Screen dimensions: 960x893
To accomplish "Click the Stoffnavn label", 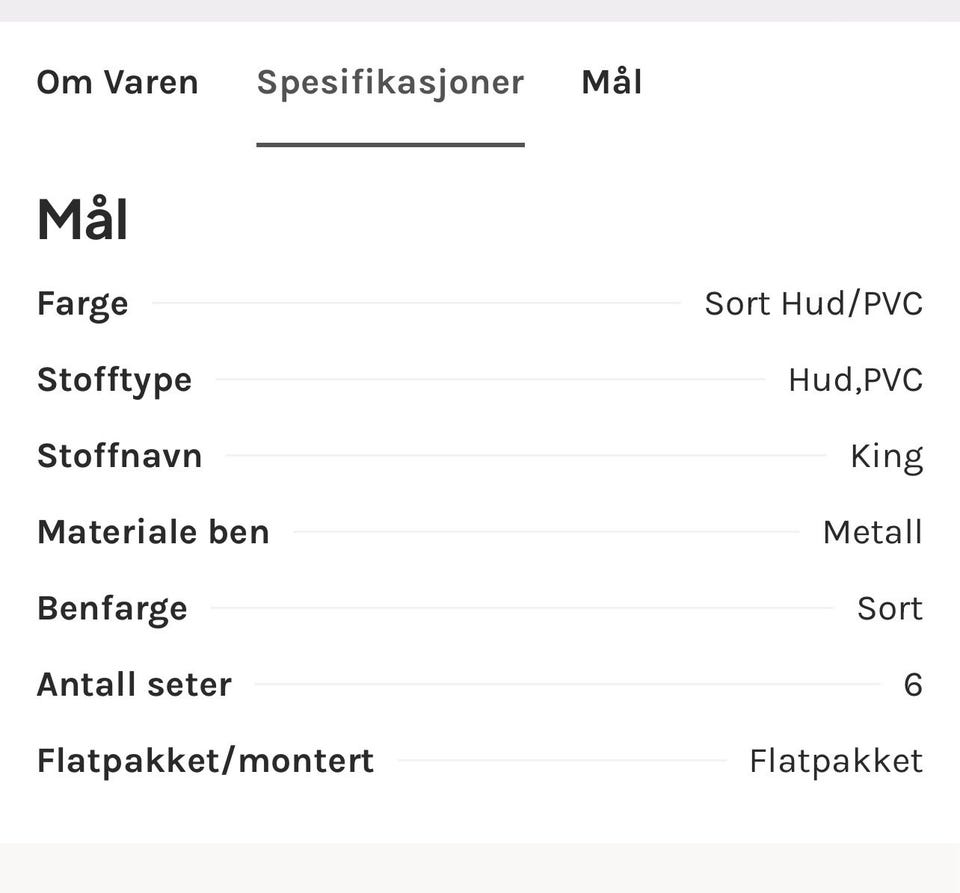I will pos(119,456).
